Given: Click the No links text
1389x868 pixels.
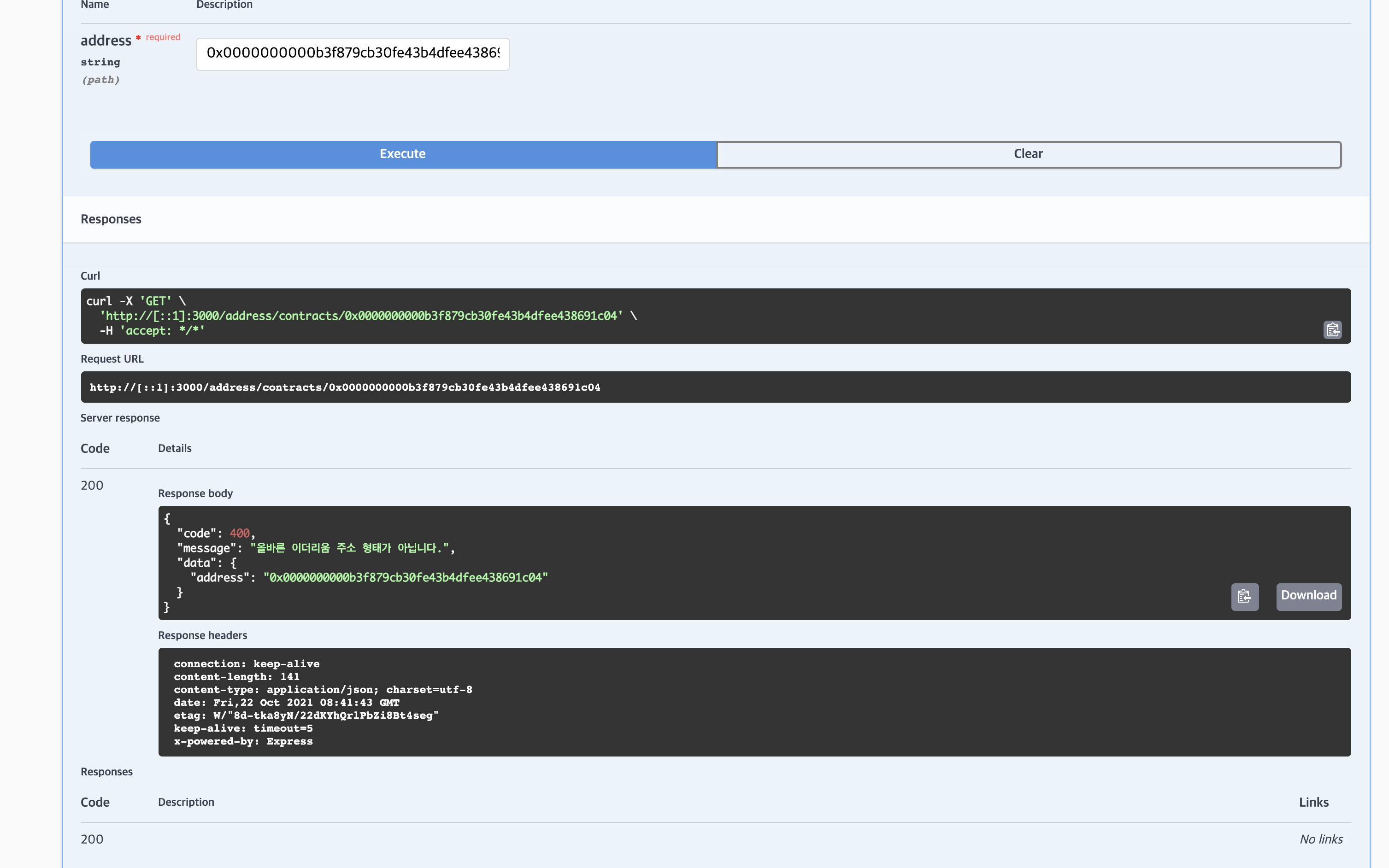Looking at the screenshot, I should point(1321,839).
